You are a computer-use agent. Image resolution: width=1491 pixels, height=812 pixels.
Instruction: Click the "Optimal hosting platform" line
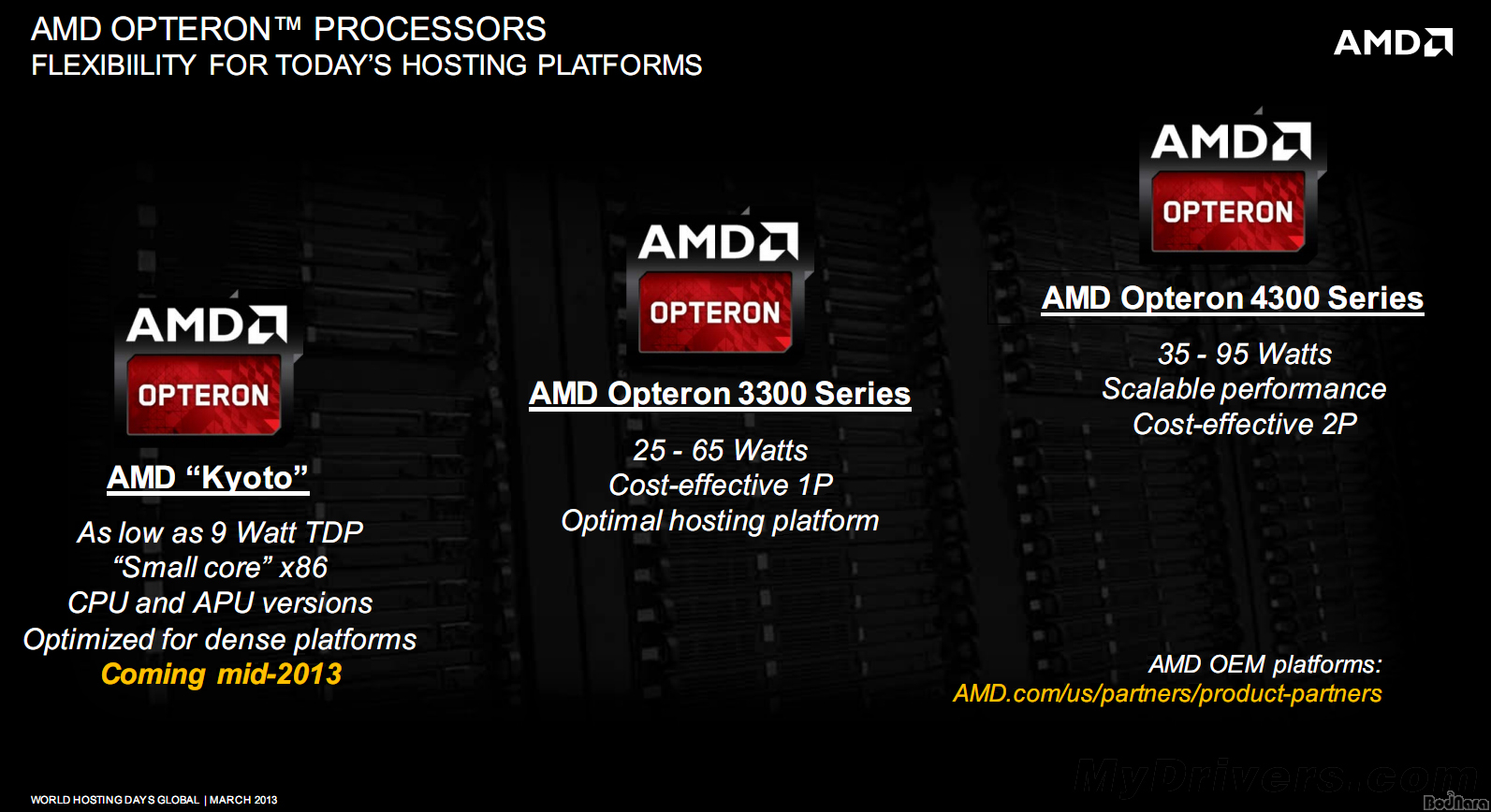[x=720, y=521]
